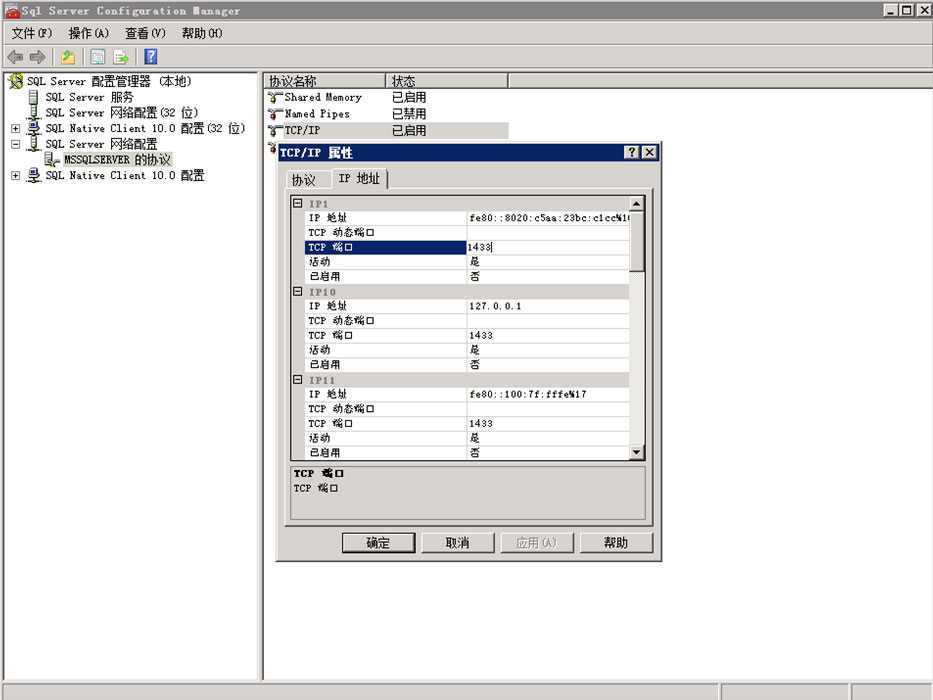Click the SQL Server 配置管理器 root icon
This screenshot has width=933, height=700.
[15, 81]
